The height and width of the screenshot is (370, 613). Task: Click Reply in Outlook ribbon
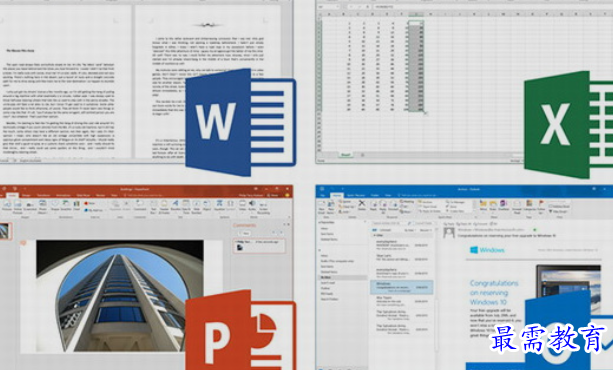coord(373,206)
